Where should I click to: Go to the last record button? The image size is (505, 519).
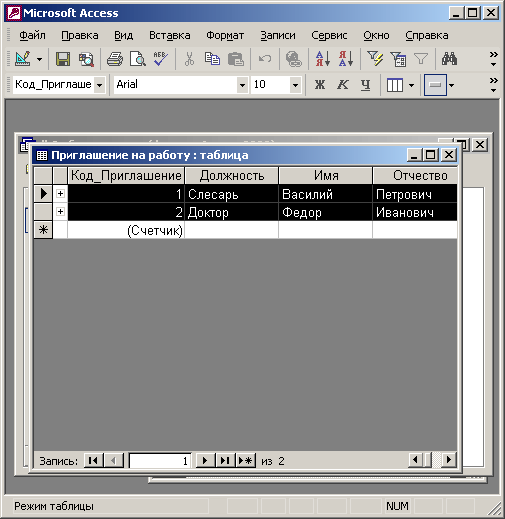(225, 461)
